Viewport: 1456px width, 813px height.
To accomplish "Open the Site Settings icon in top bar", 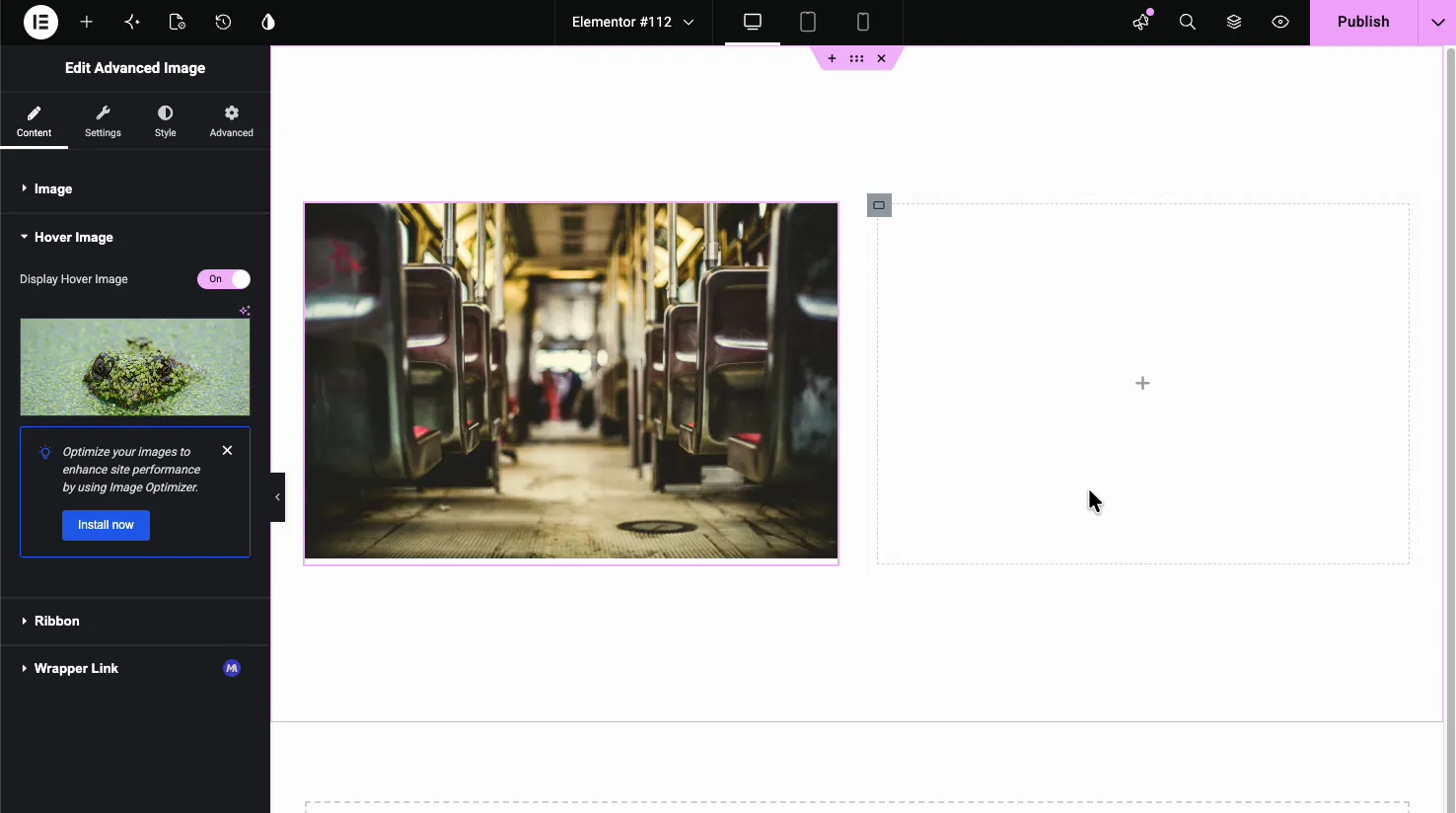I will pos(132,22).
